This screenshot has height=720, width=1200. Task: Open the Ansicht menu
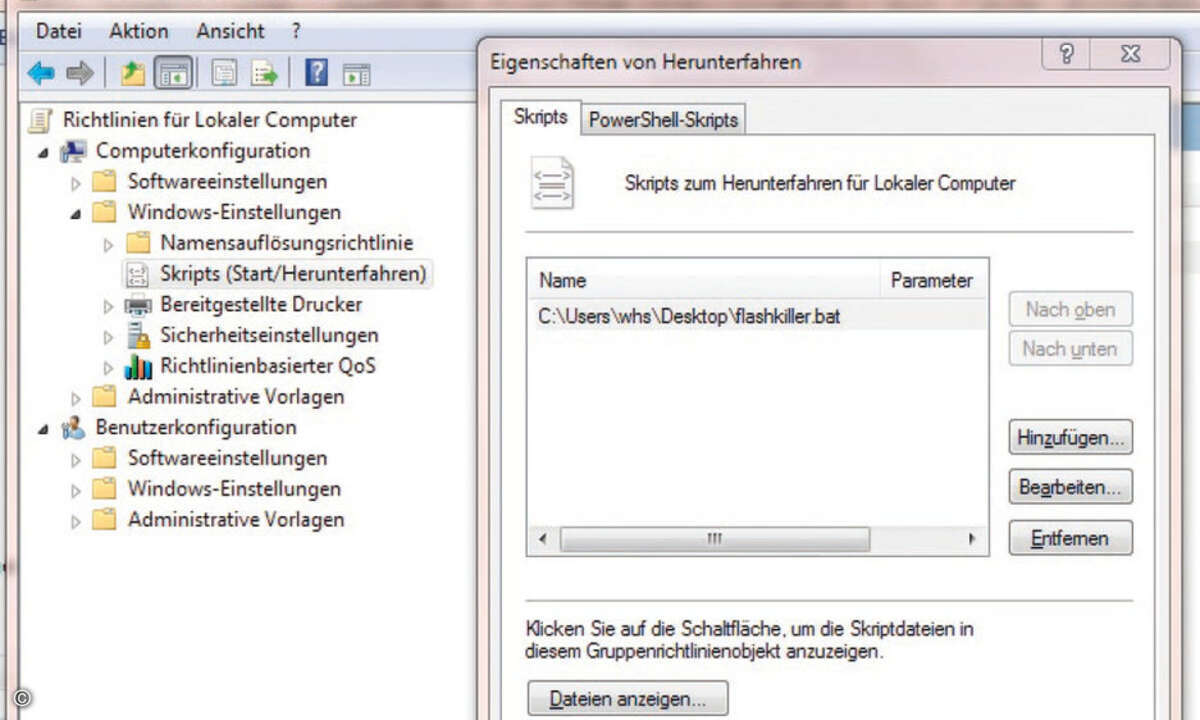(x=230, y=31)
